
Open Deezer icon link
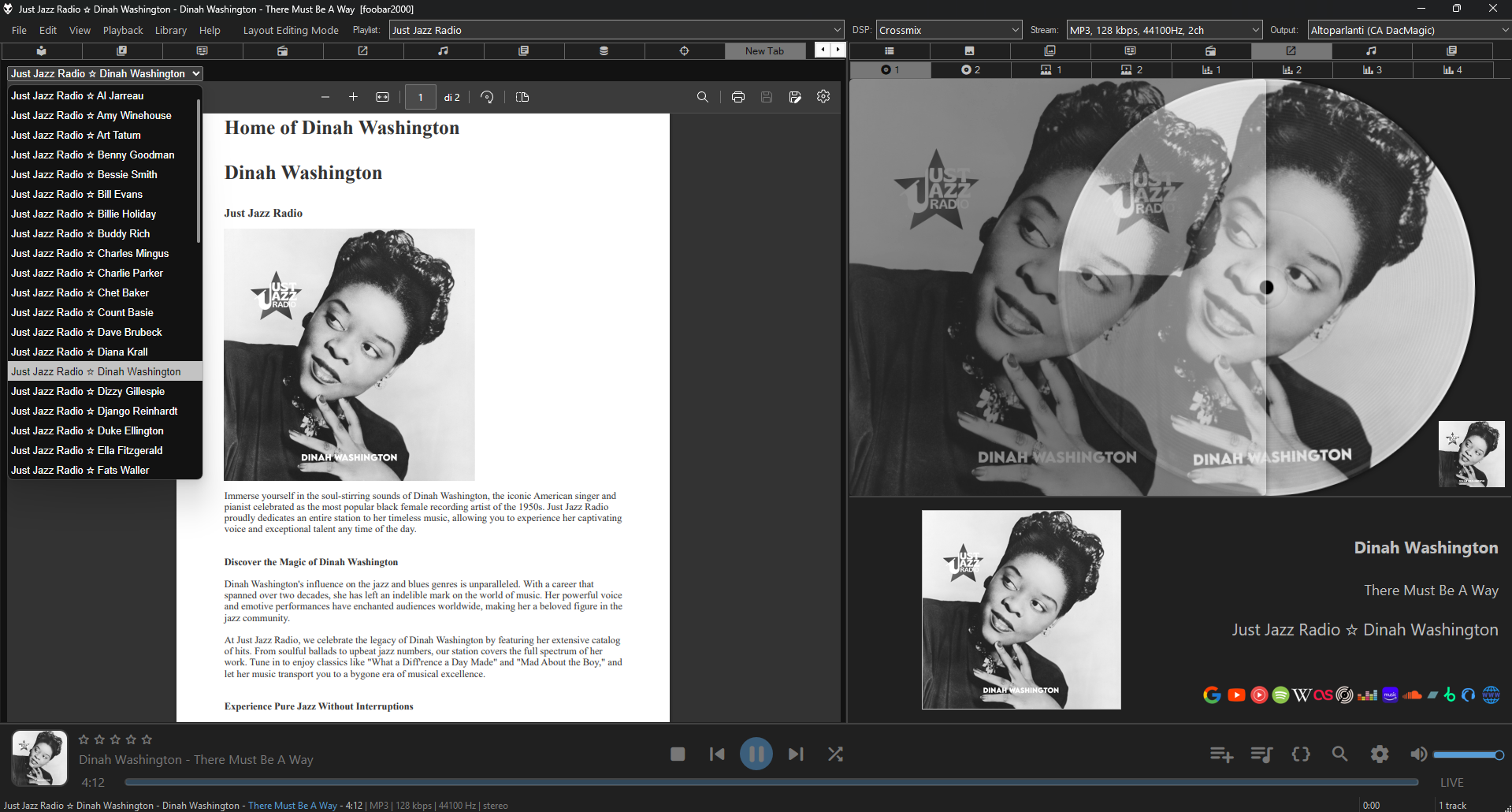(1367, 695)
